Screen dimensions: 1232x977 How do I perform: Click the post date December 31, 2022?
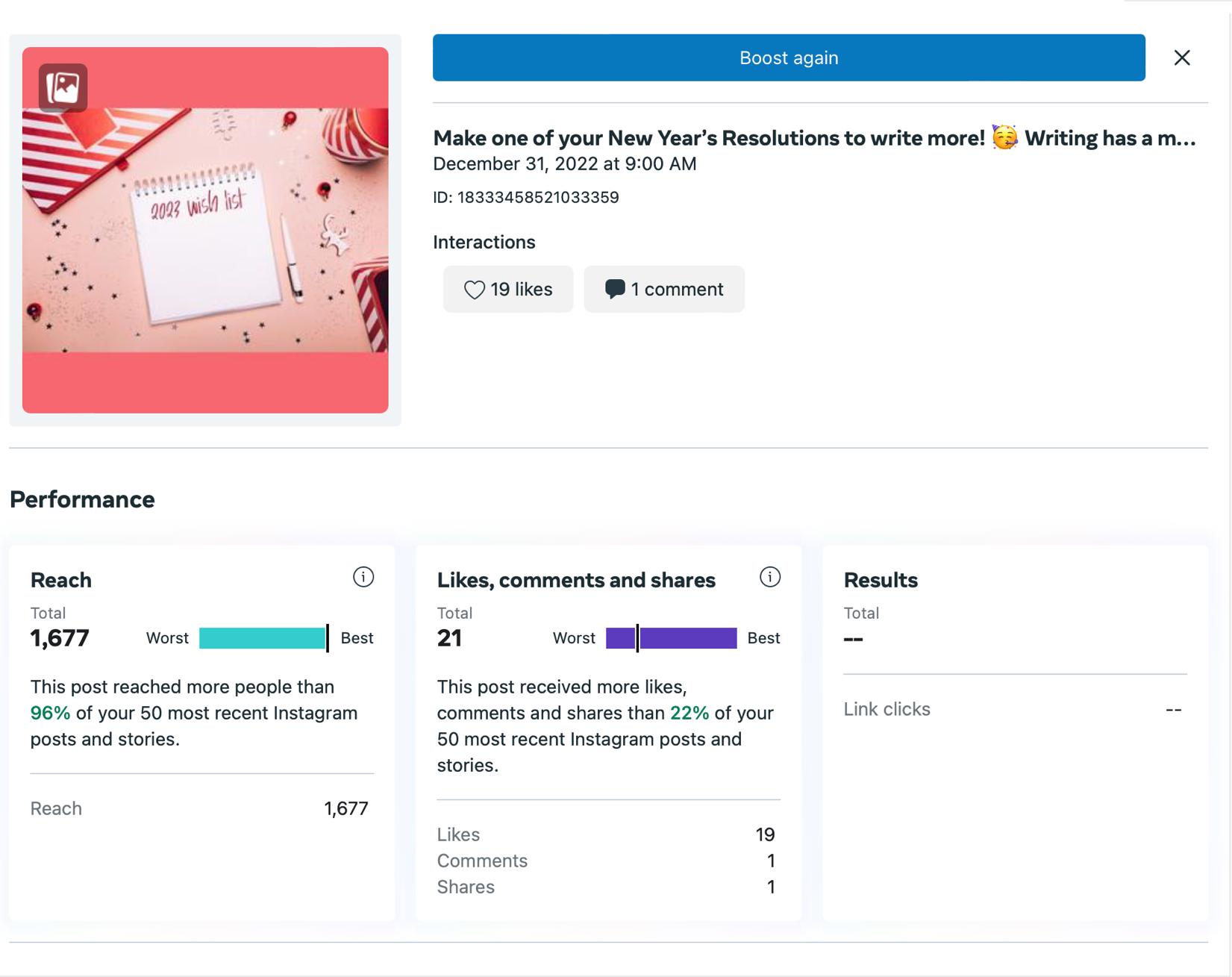(x=564, y=164)
